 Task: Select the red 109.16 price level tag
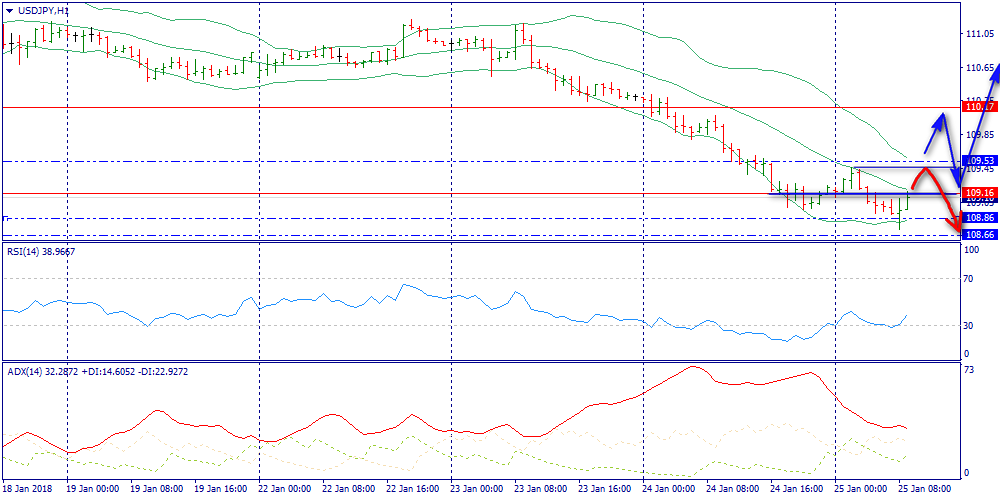pyautogui.click(x=979, y=193)
